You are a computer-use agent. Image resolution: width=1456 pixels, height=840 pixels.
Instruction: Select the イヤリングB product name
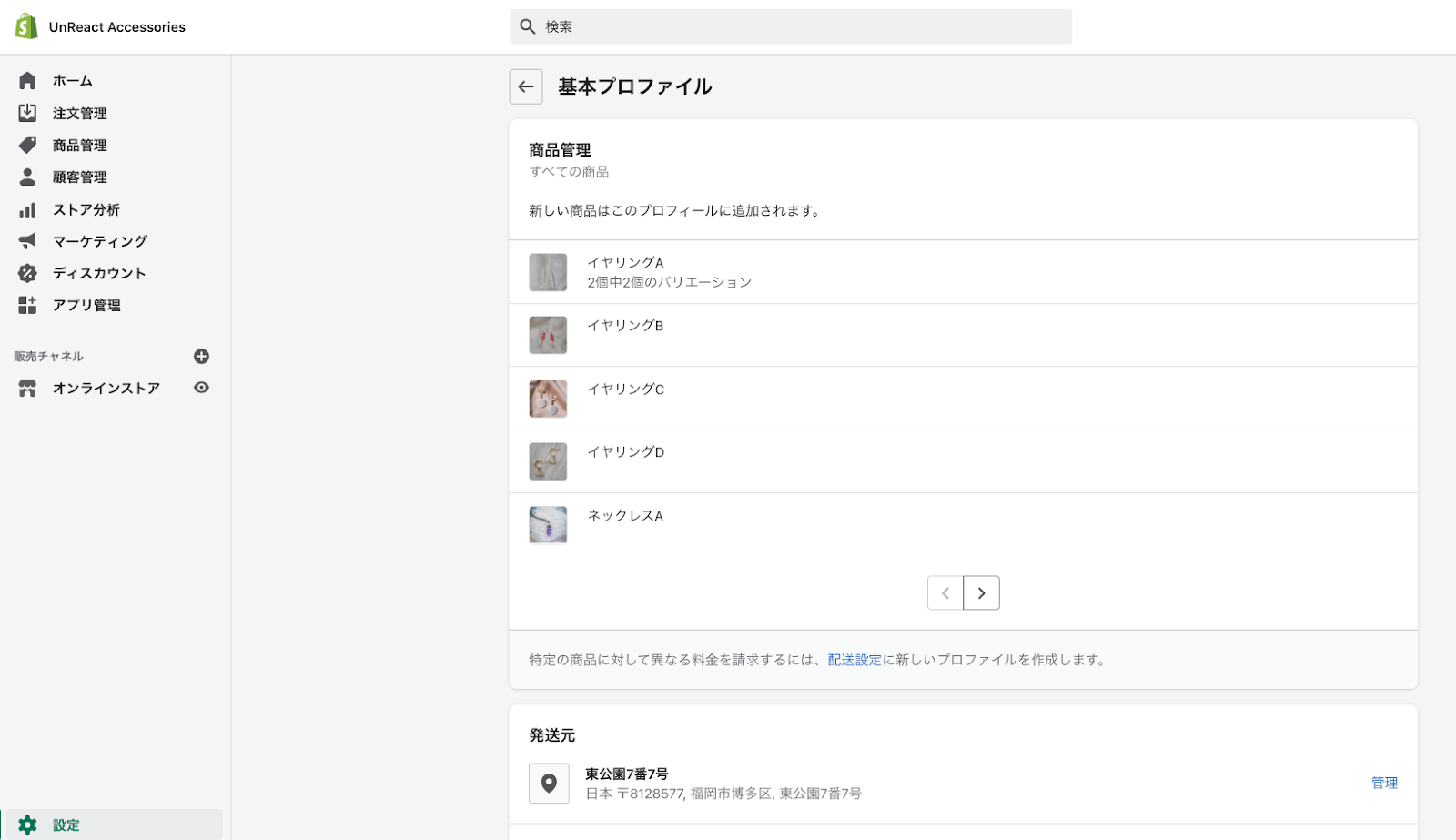point(625,325)
